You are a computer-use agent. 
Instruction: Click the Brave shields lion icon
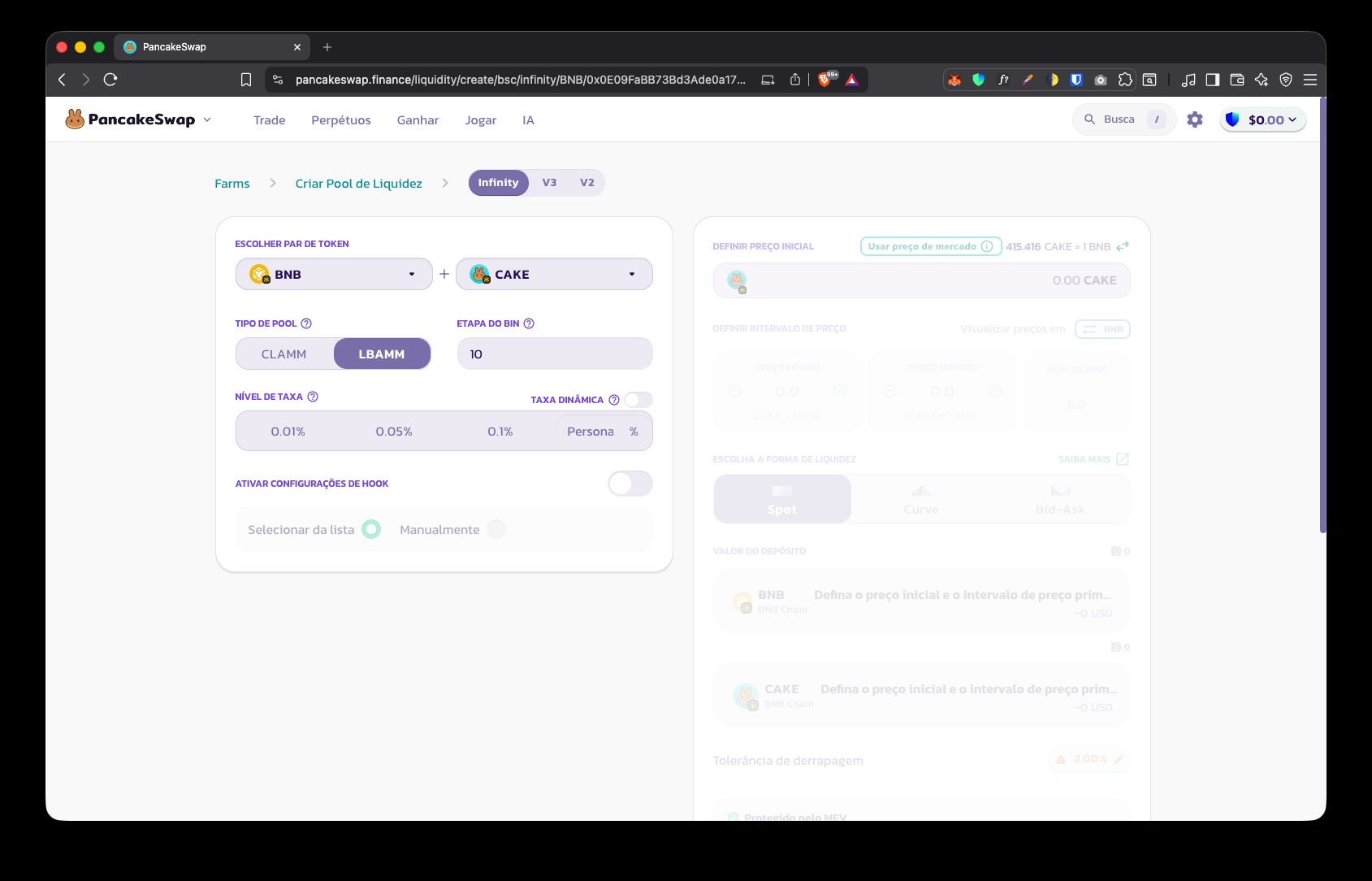(825, 79)
